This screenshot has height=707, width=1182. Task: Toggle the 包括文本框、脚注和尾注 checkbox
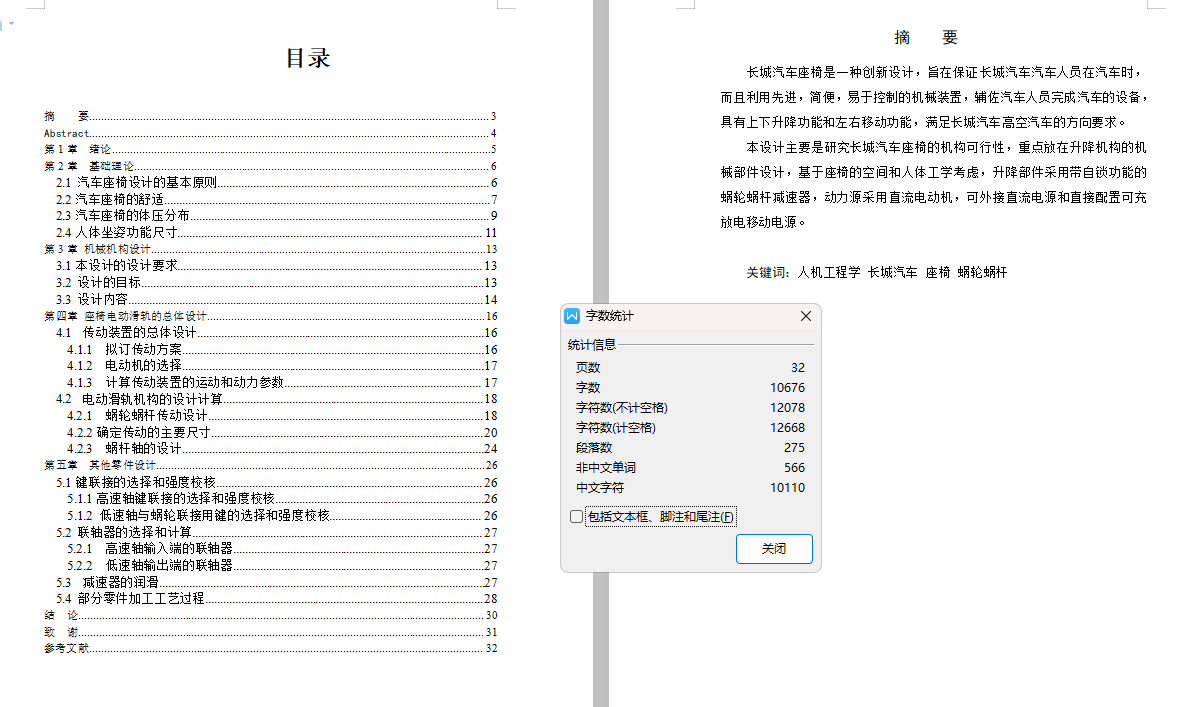pyautogui.click(x=575, y=516)
